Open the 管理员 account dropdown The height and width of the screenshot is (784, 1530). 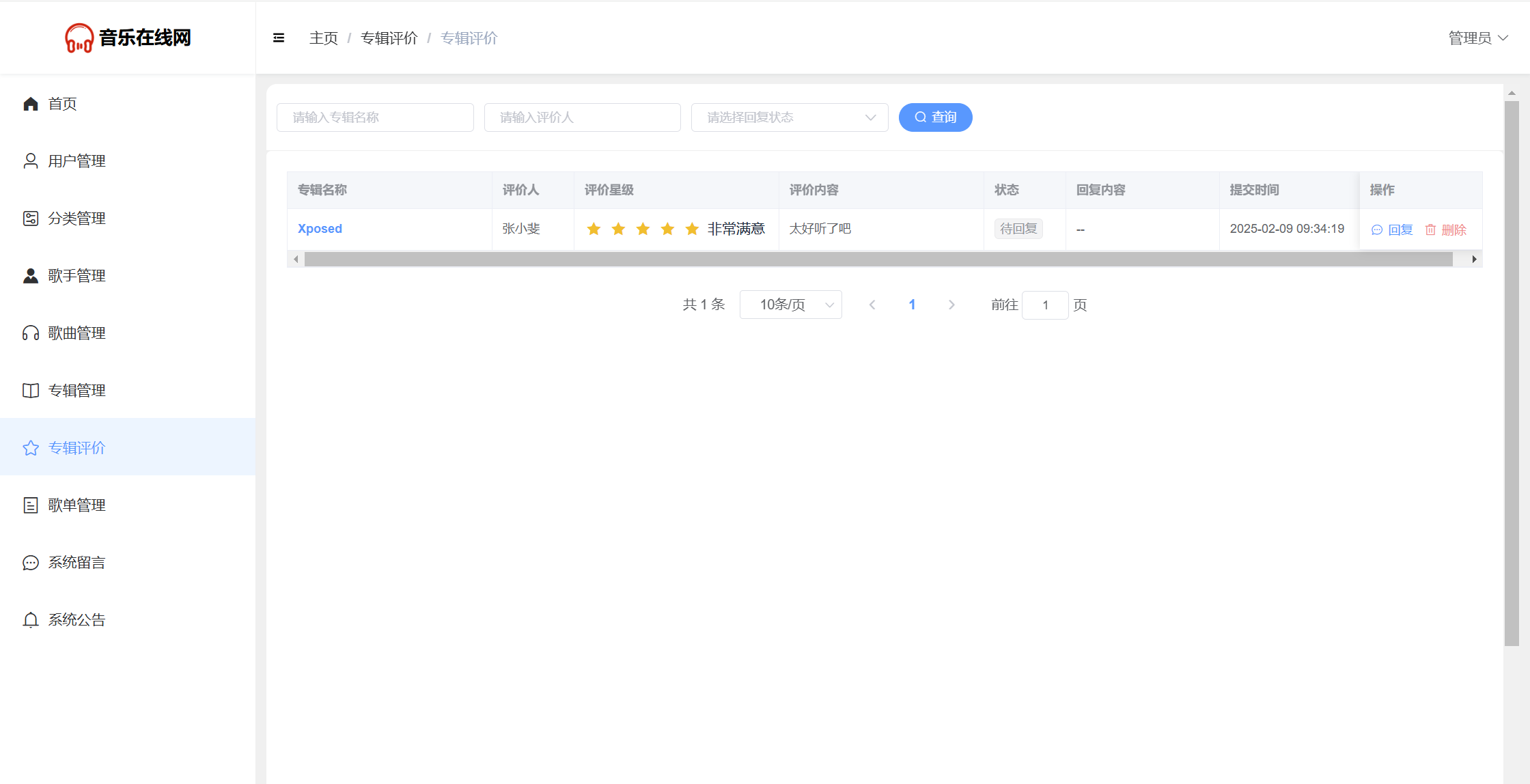tap(1477, 38)
